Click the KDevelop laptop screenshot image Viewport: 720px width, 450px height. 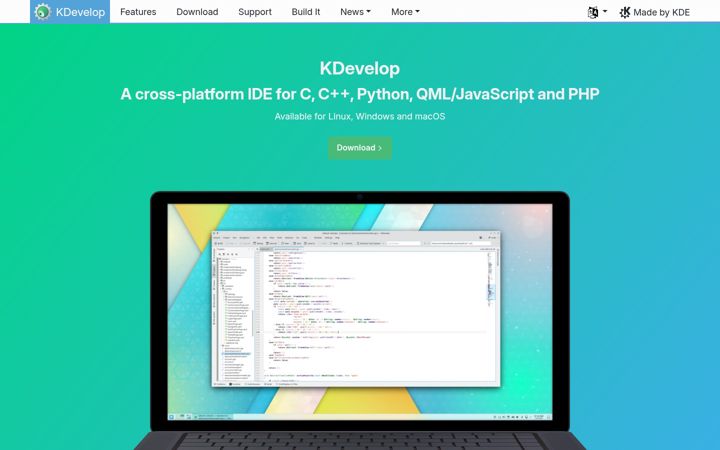pos(360,321)
